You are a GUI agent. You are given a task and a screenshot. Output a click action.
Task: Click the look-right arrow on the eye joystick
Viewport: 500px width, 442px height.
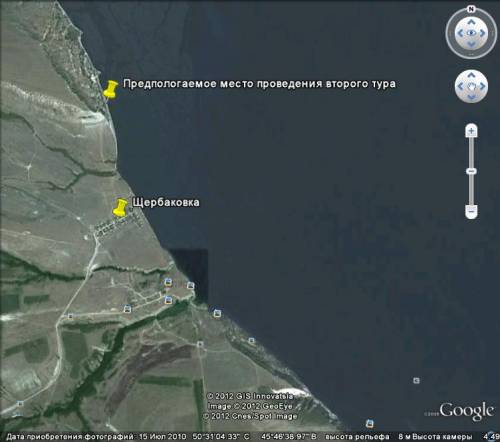coord(482,33)
